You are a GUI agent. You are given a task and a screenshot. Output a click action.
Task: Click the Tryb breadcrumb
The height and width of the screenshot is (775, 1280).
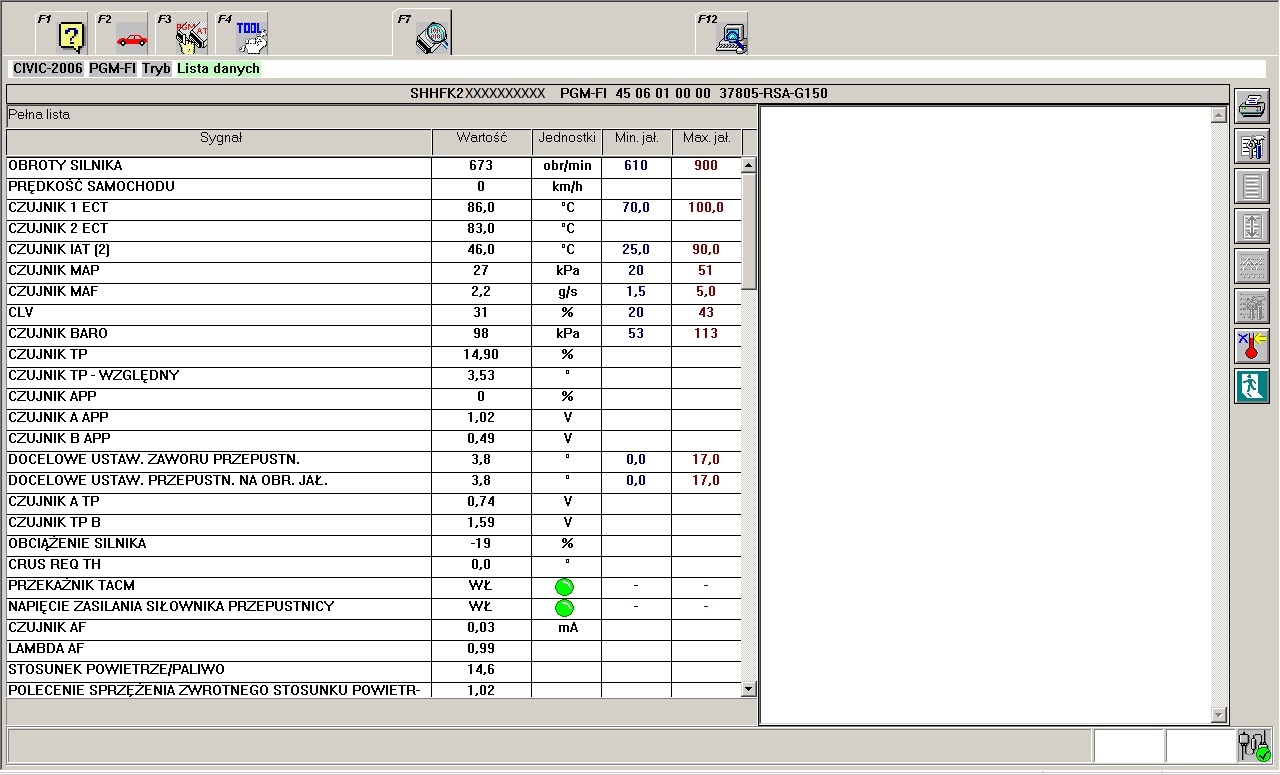point(156,69)
